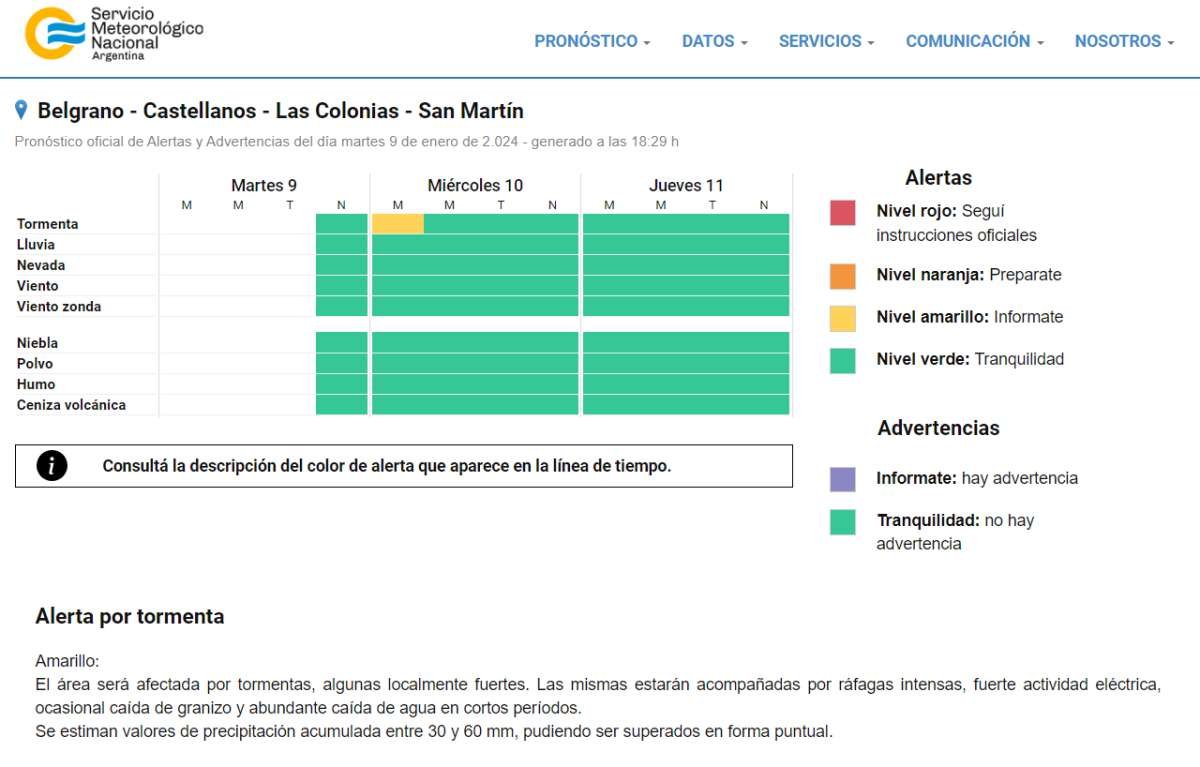This screenshot has width=1200, height=767.
Task: Click the yellow Nivel amarillo swatch
Action: click(x=843, y=317)
